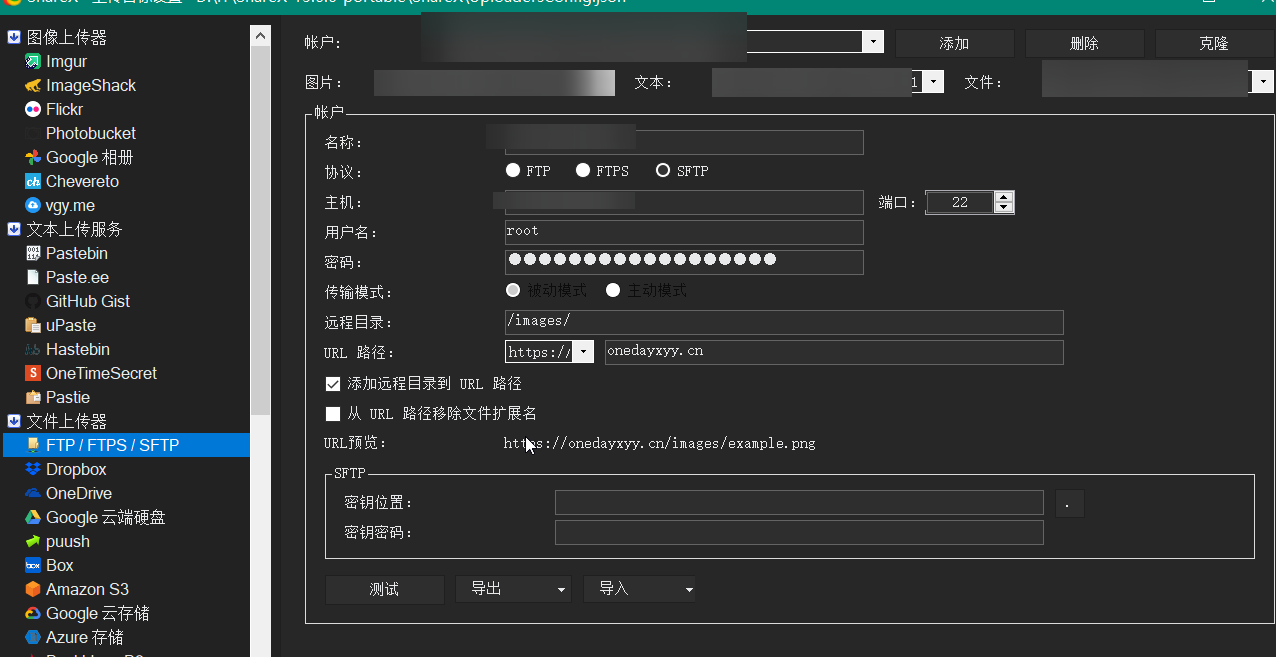Select the Paste.ee icon
Image resolution: width=1276 pixels, height=657 pixels.
coord(33,278)
